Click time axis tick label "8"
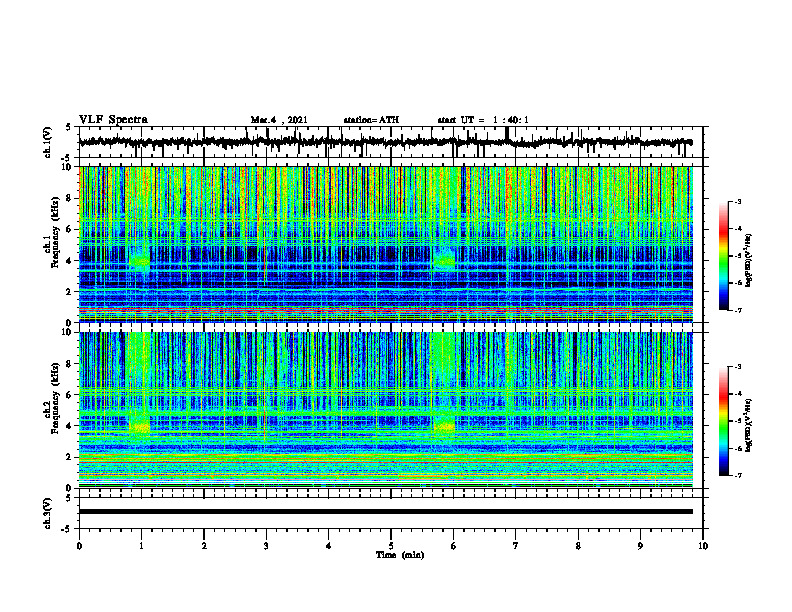This screenshot has height=612, width=792. 578,546
